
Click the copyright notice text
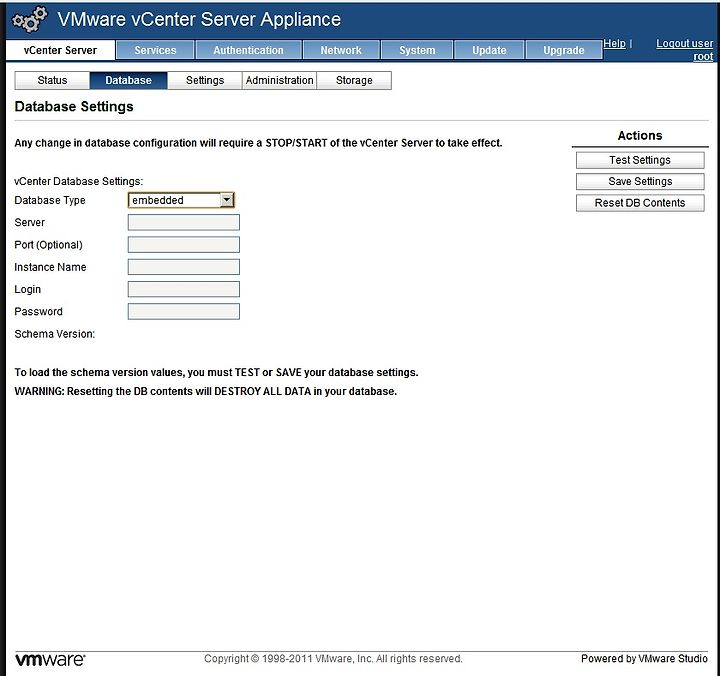[x=333, y=659]
